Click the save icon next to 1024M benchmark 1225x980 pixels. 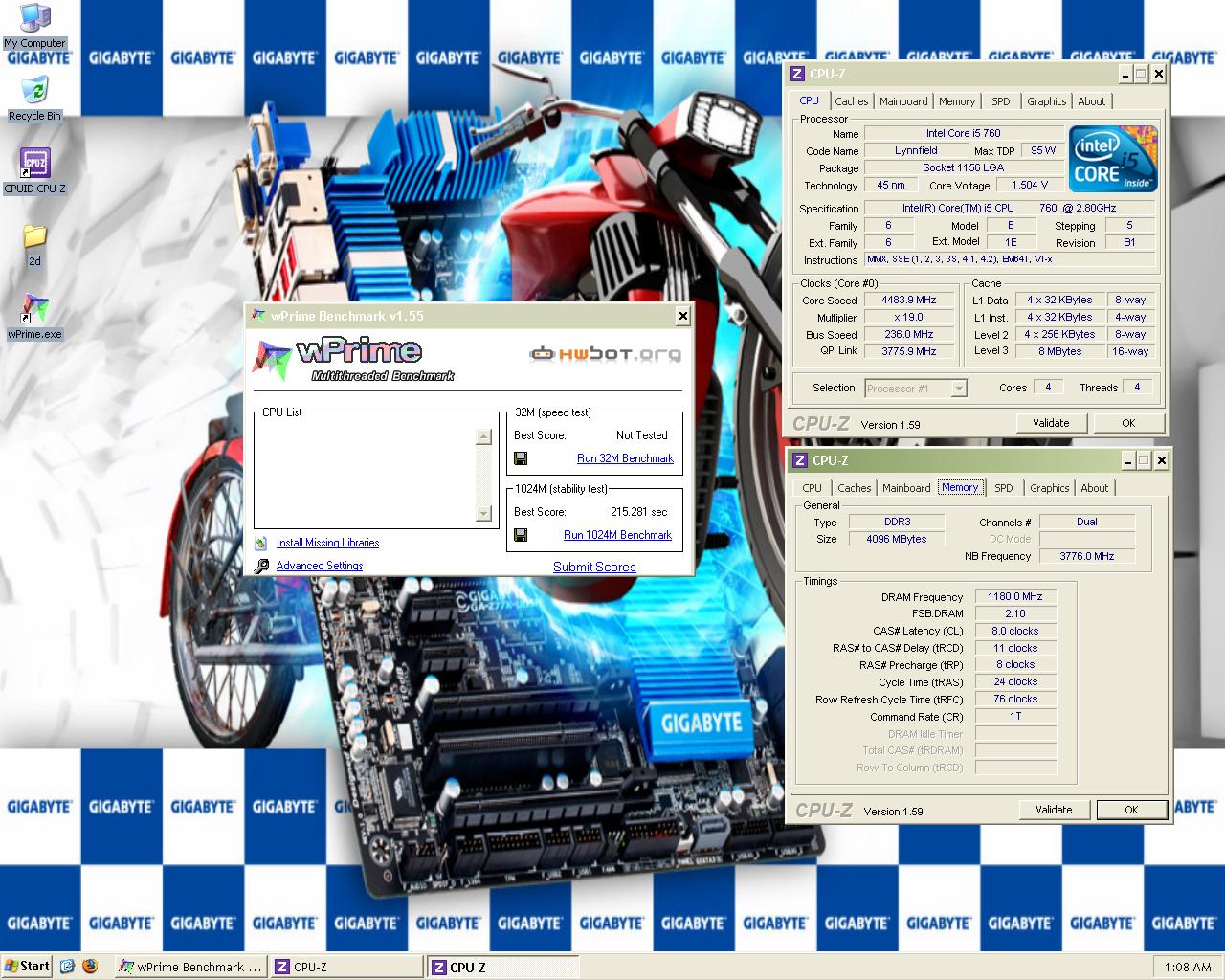coord(521,535)
